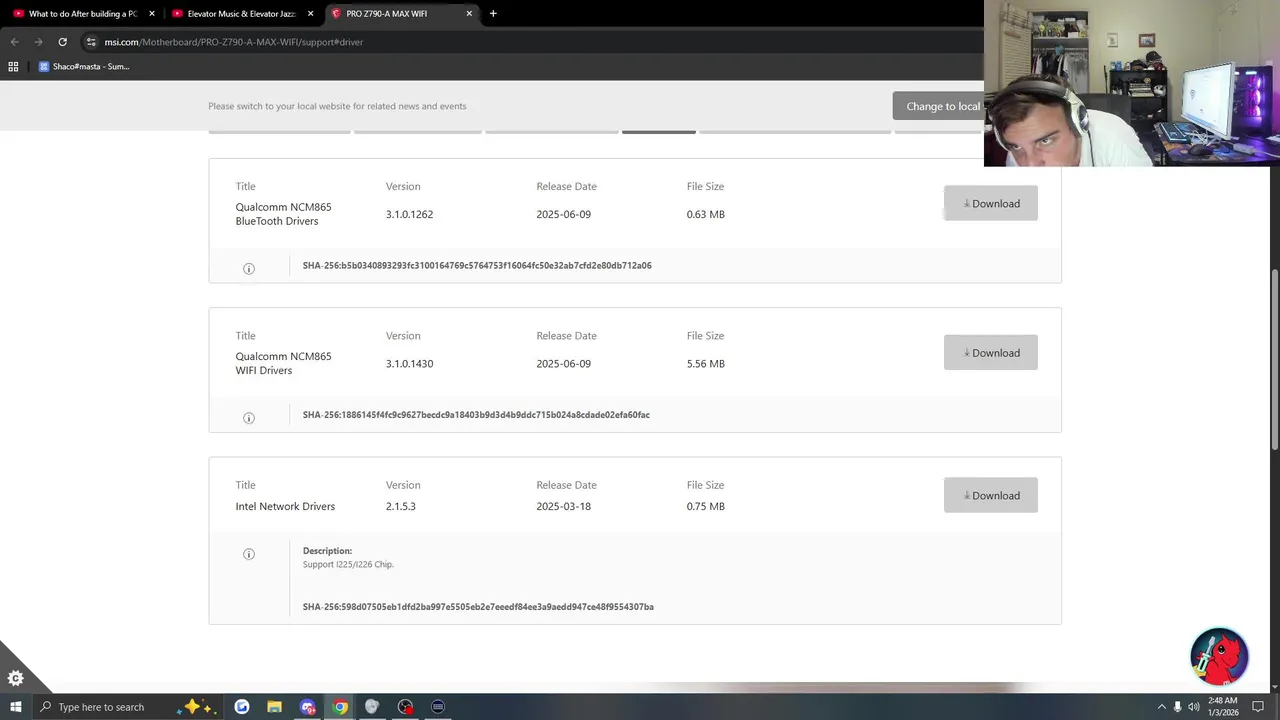
Task: Click the Qualcomm NCM865 BlueTooth Drivers title
Action: pyautogui.click(x=283, y=214)
